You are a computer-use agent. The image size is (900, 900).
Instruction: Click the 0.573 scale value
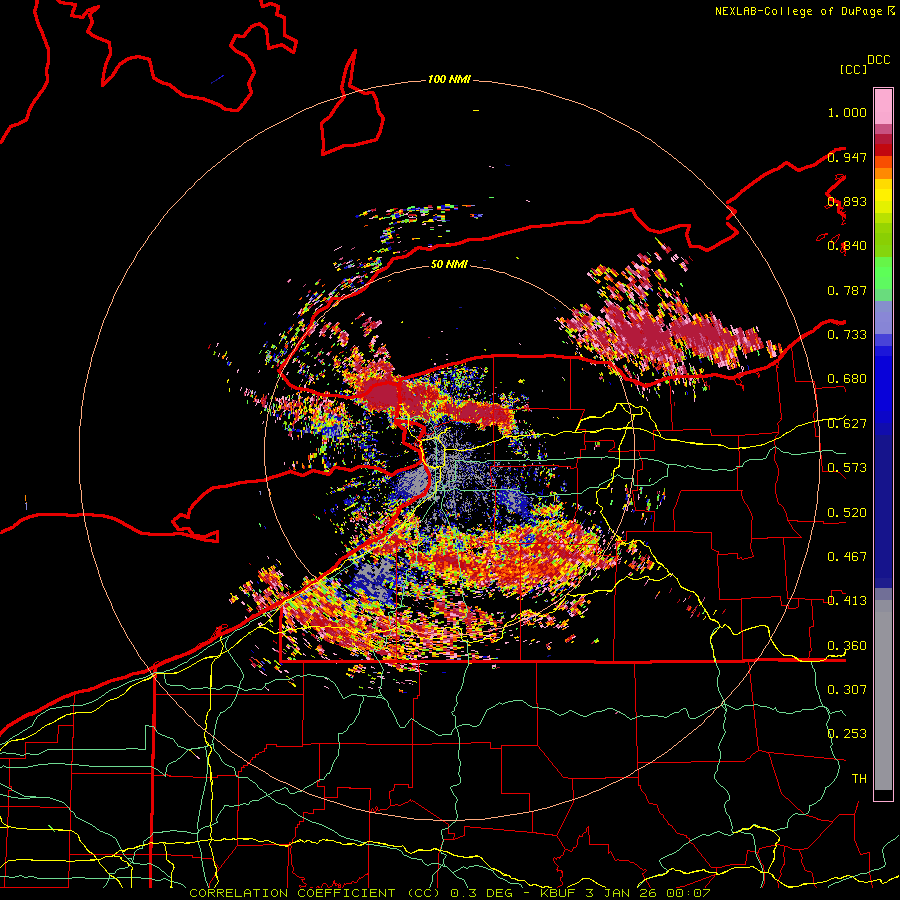pyautogui.click(x=847, y=468)
